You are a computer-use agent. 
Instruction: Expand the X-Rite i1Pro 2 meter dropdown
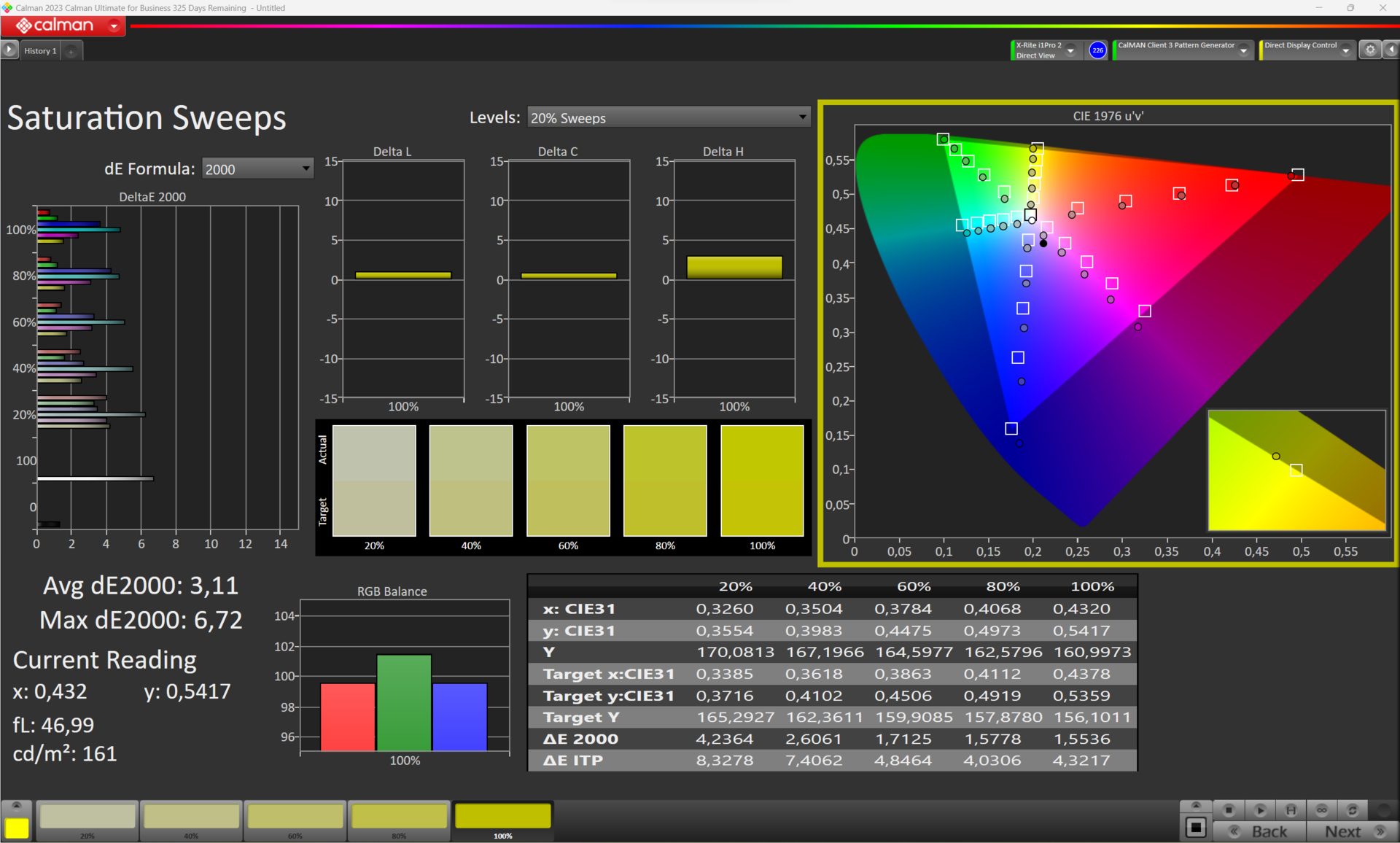click(1070, 50)
